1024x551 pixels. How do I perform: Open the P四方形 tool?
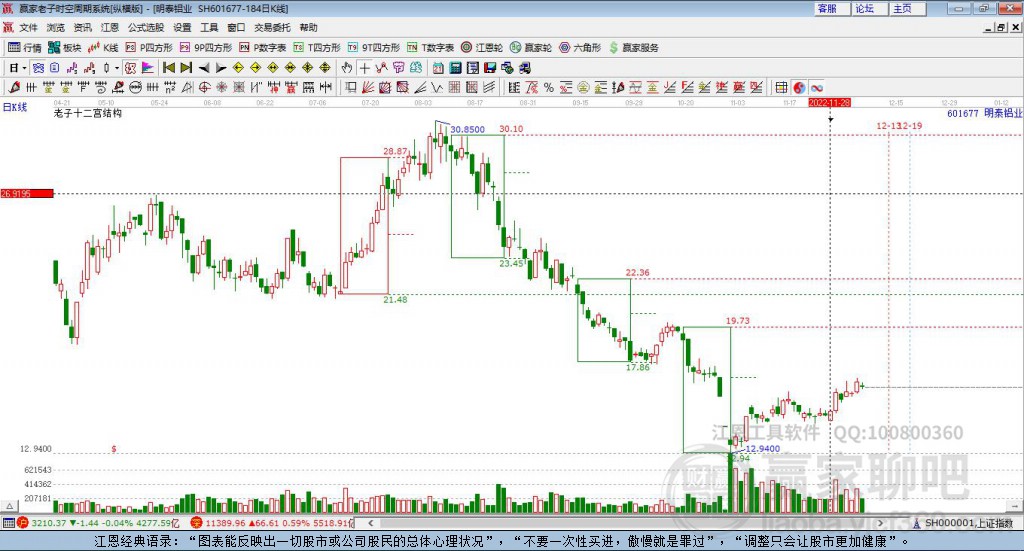click(x=149, y=48)
